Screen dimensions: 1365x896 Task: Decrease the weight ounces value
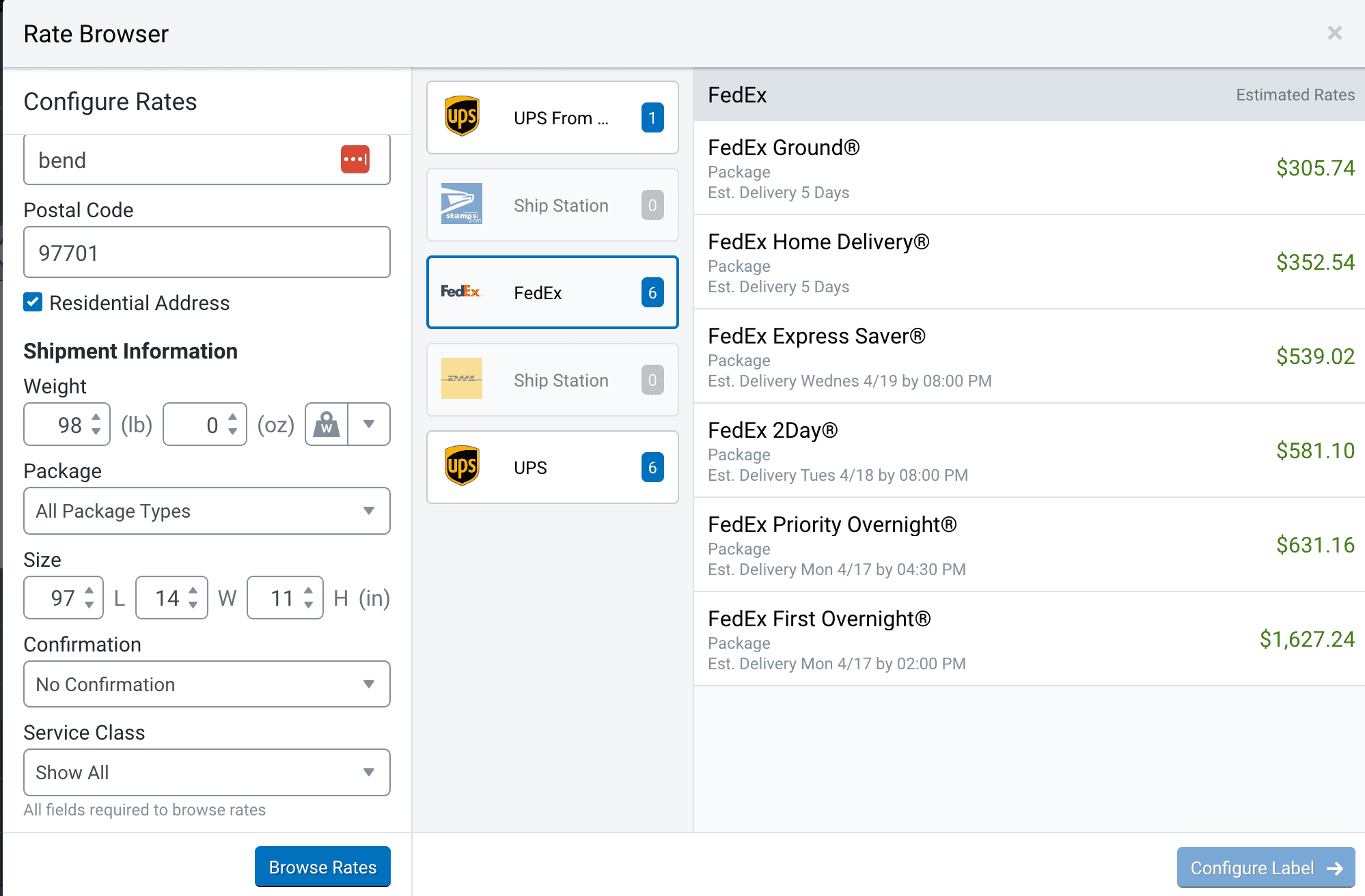(x=233, y=432)
